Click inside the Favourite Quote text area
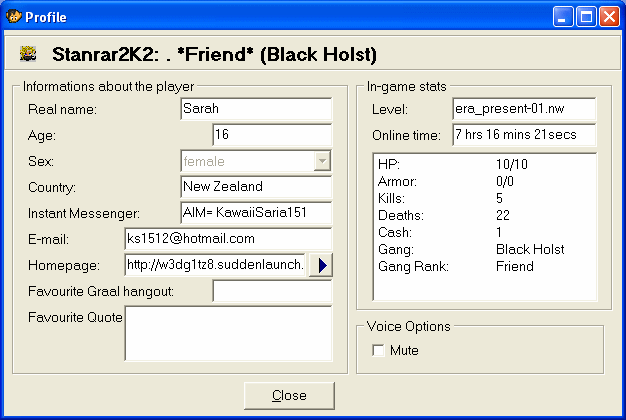 point(228,332)
